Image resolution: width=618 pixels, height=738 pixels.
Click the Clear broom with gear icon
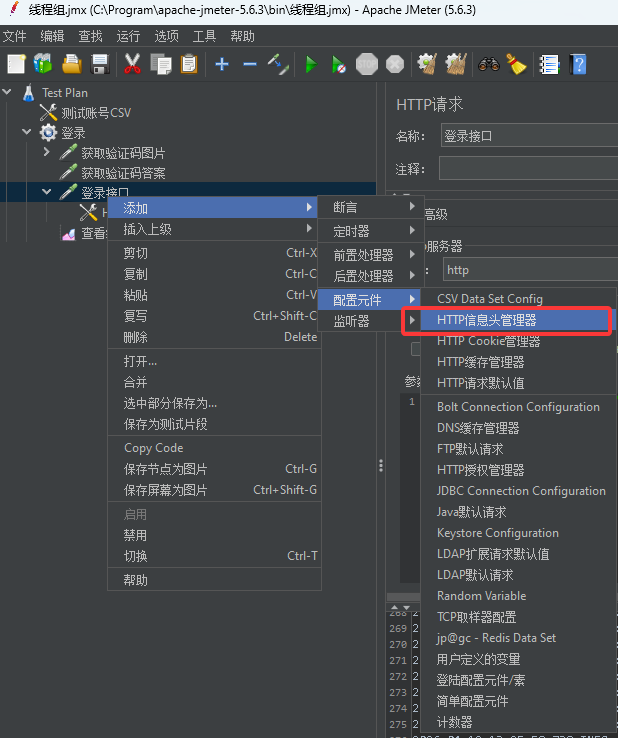427,64
